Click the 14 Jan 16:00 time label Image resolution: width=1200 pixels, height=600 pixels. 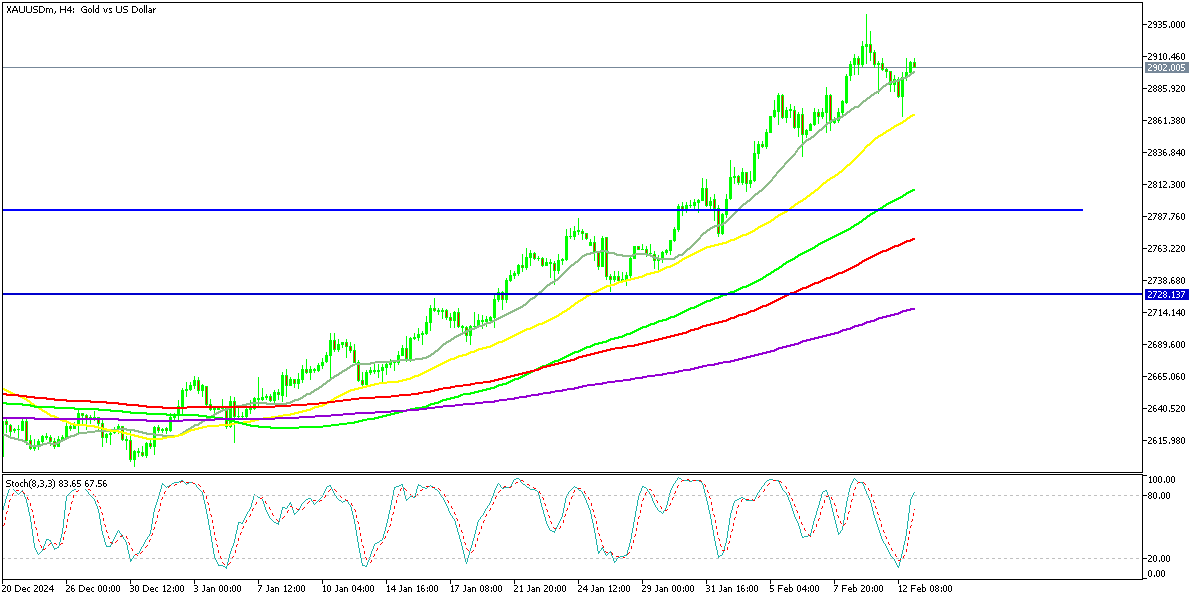click(x=414, y=589)
